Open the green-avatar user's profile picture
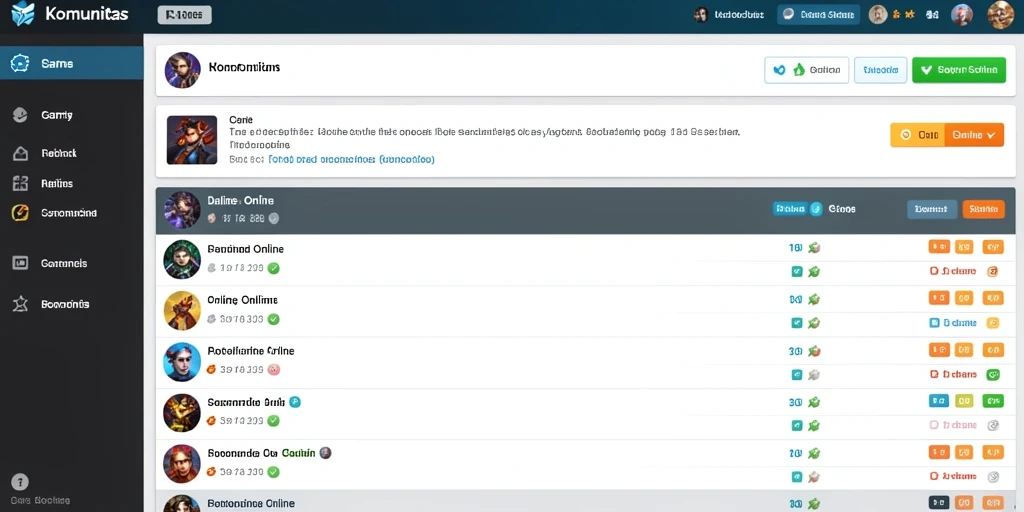The height and width of the screenshot is (512, 1024). tap(182, 259)
